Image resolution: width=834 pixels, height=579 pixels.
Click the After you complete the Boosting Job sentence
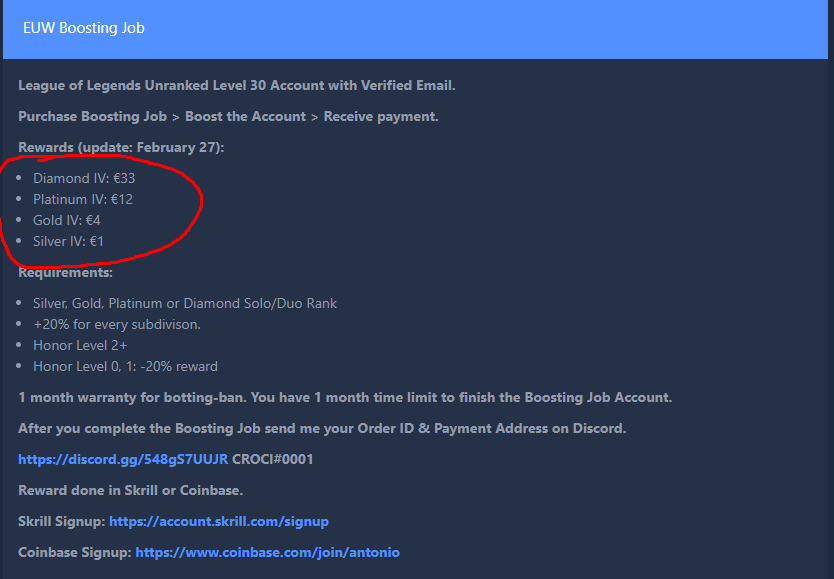(x=322, y=429)
